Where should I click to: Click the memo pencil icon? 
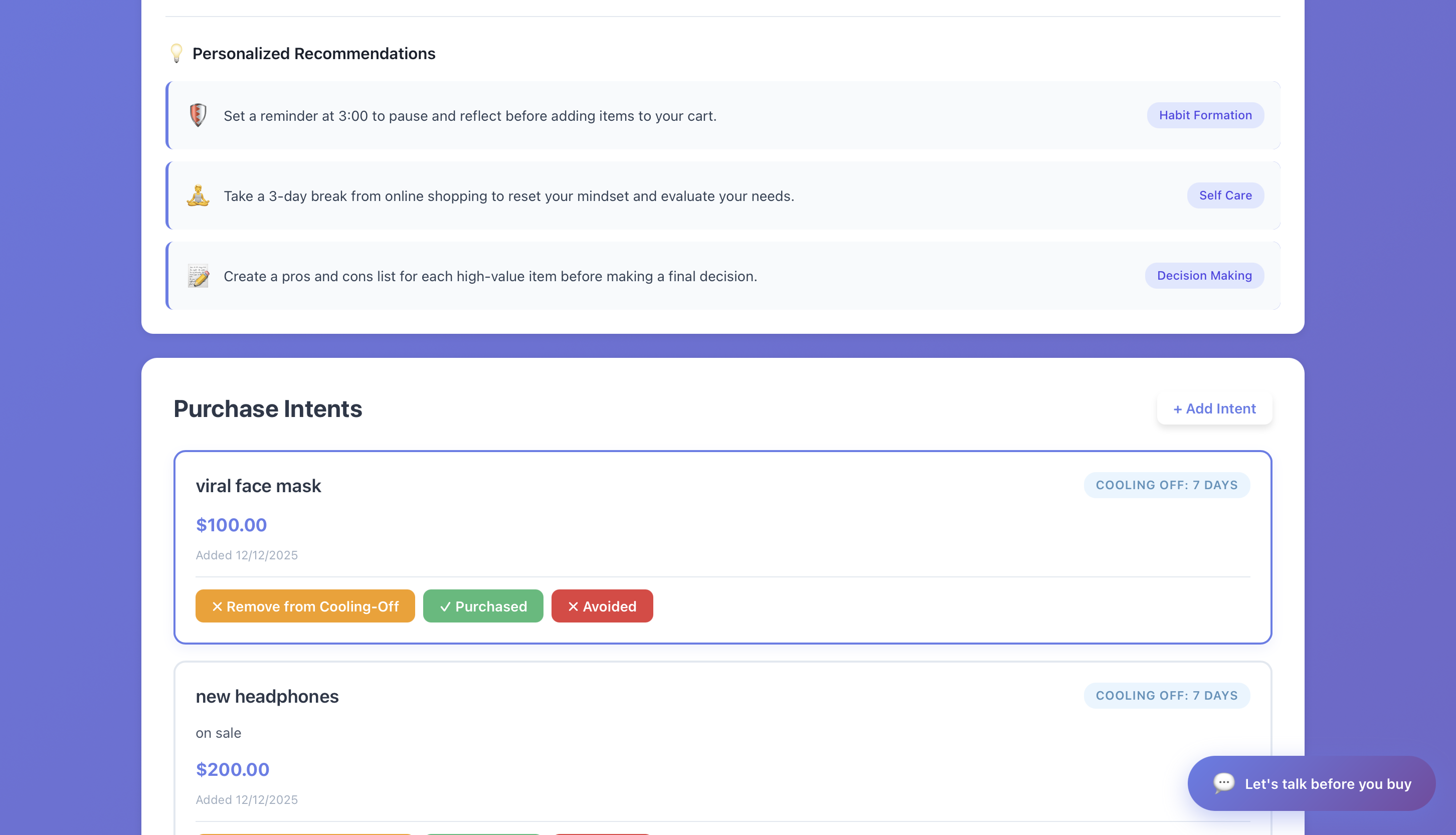pyautogui.click(x=198, y=276)
